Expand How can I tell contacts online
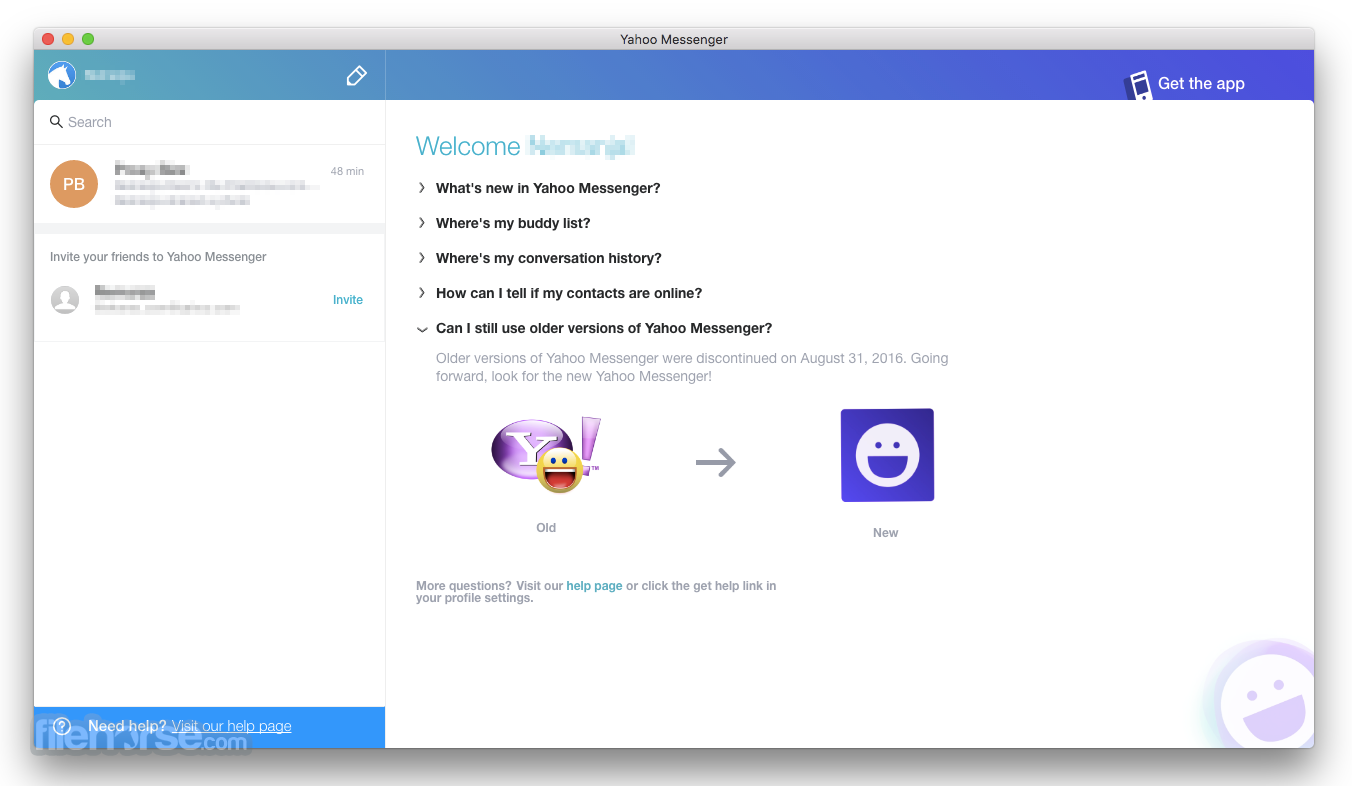Image resolution: width=1352 pixels, height=786 pixels. (x=569, y=293)
